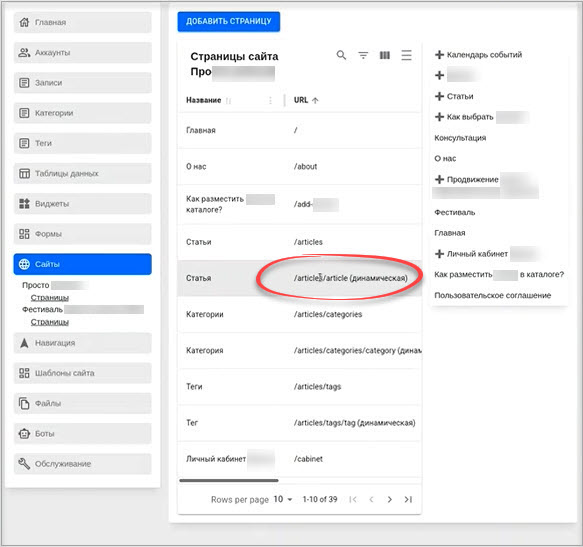Screen dimensions: 583x547
Task: Open Название column options menu dots
Action: (270, 100)
